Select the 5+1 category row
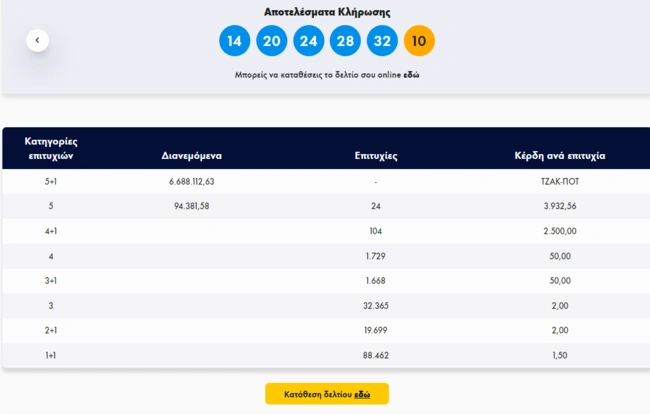The height and width of the screenshot is (414, 650). [x=50, y=182]
